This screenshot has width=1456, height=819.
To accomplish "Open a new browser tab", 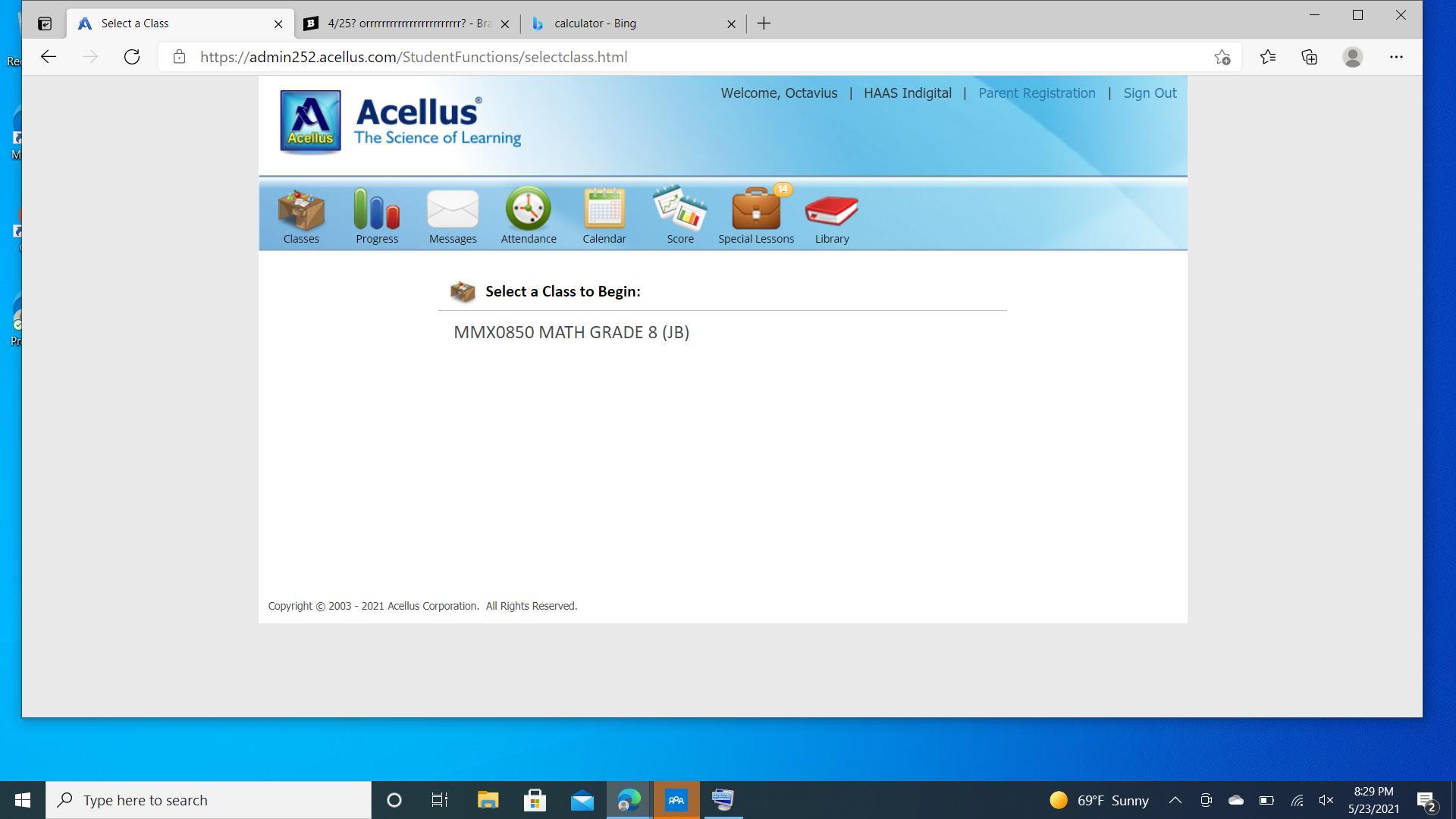I will tap(764, 24).
